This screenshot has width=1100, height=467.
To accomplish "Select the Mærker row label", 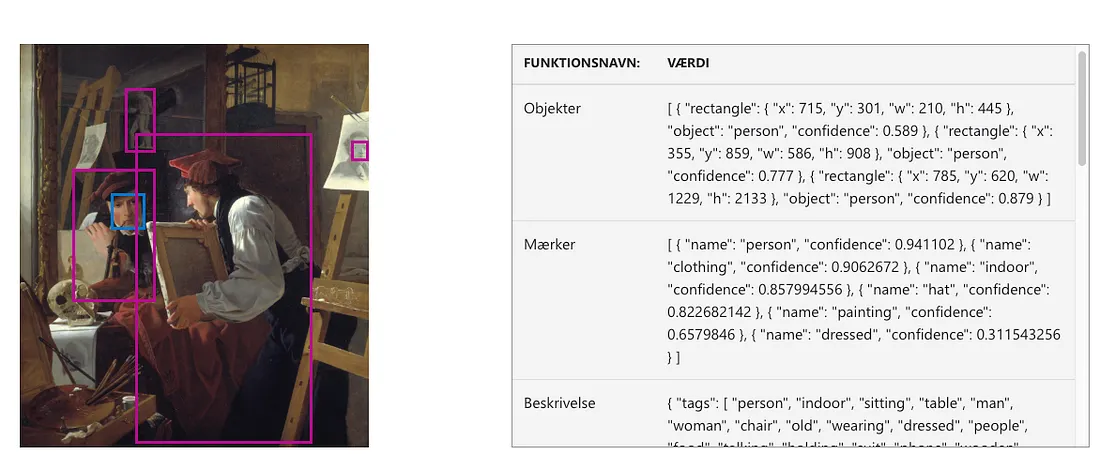I will click(547, 245).
